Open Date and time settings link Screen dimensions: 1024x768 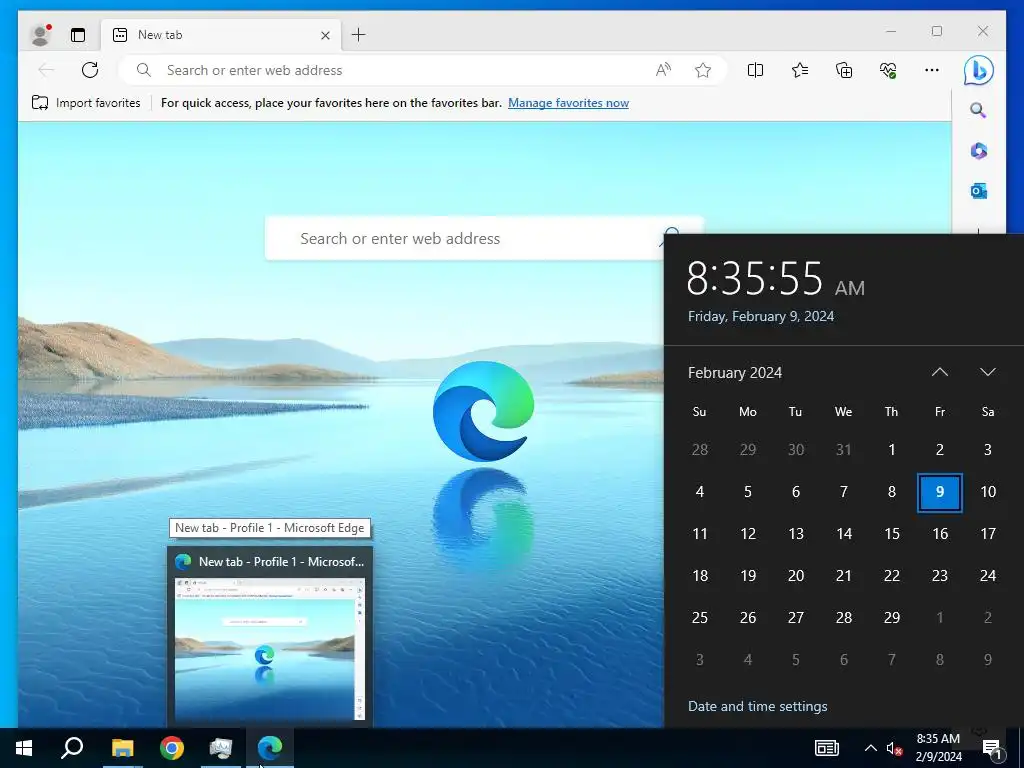click(758, 706)
